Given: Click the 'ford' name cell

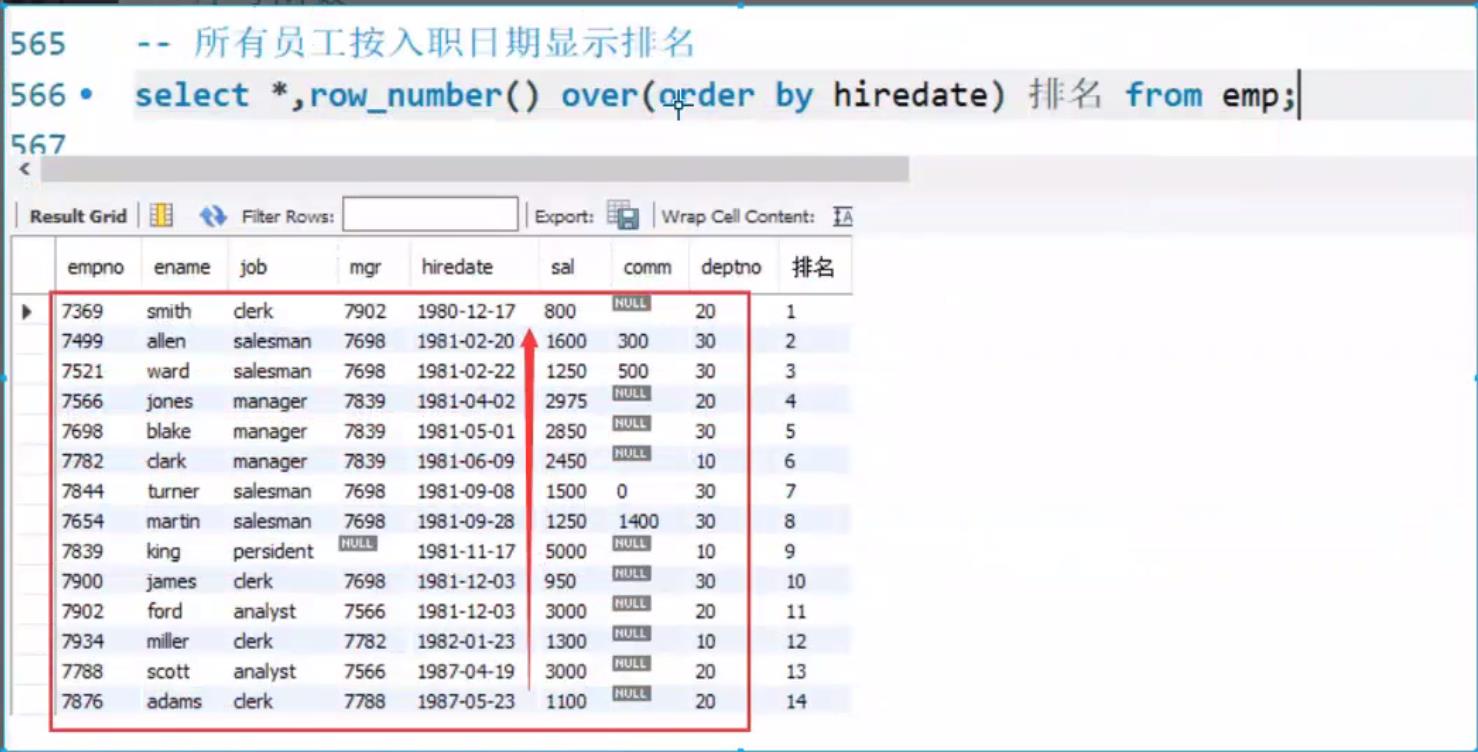Looking at the screenshot, I should (165, 612).
